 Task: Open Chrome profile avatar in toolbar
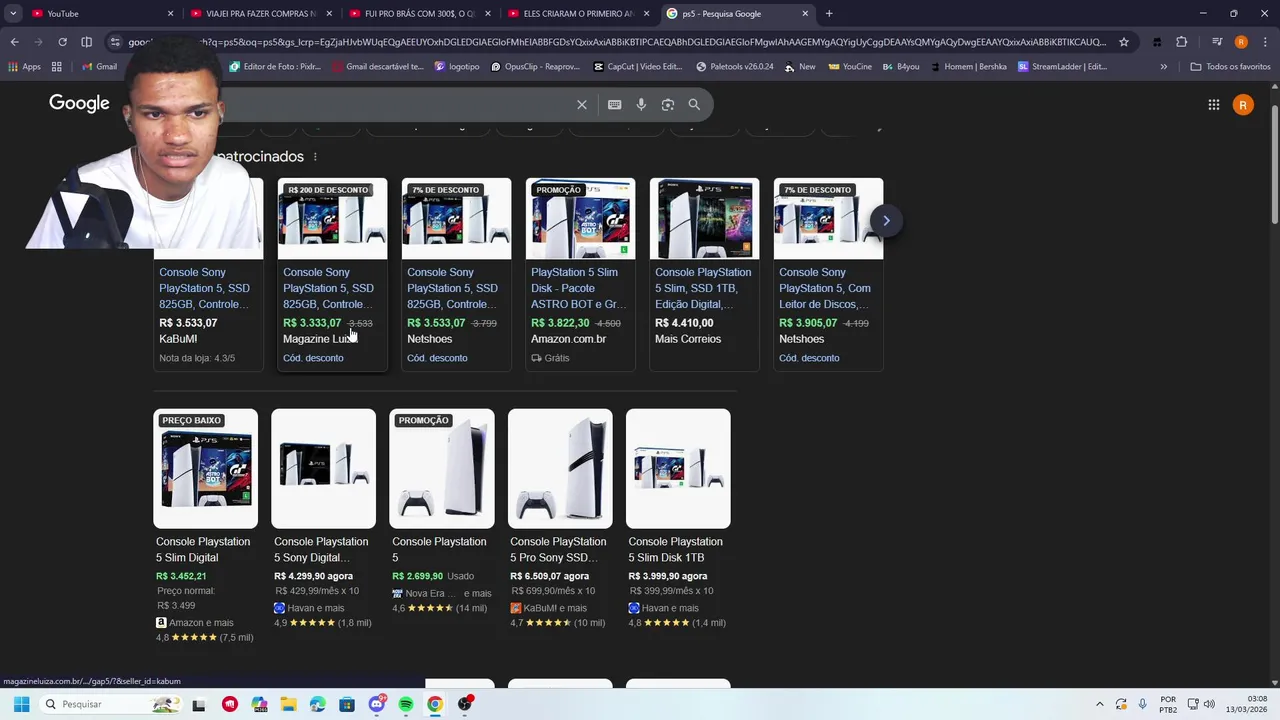click(1241, 42)
